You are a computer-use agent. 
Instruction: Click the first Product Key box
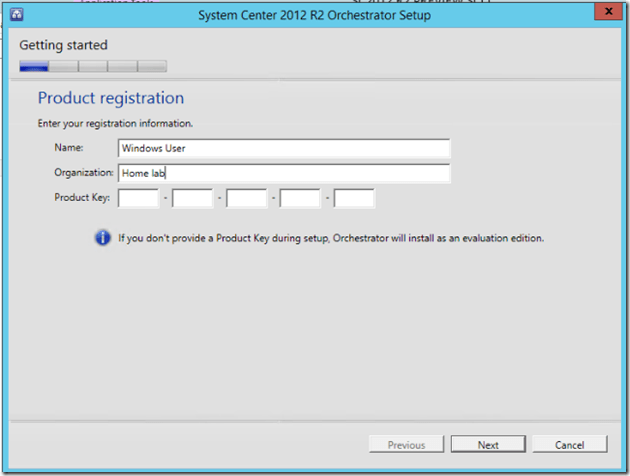138,198
